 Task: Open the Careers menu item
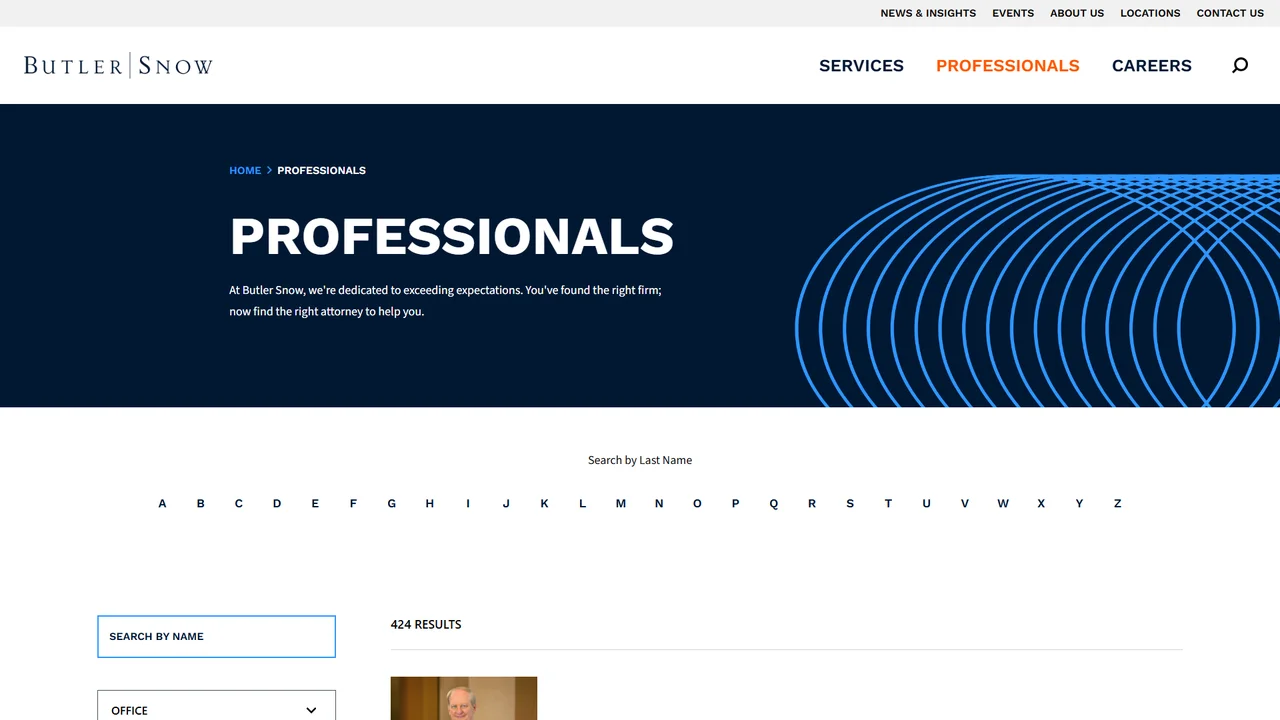click(x=1152, y=66)
